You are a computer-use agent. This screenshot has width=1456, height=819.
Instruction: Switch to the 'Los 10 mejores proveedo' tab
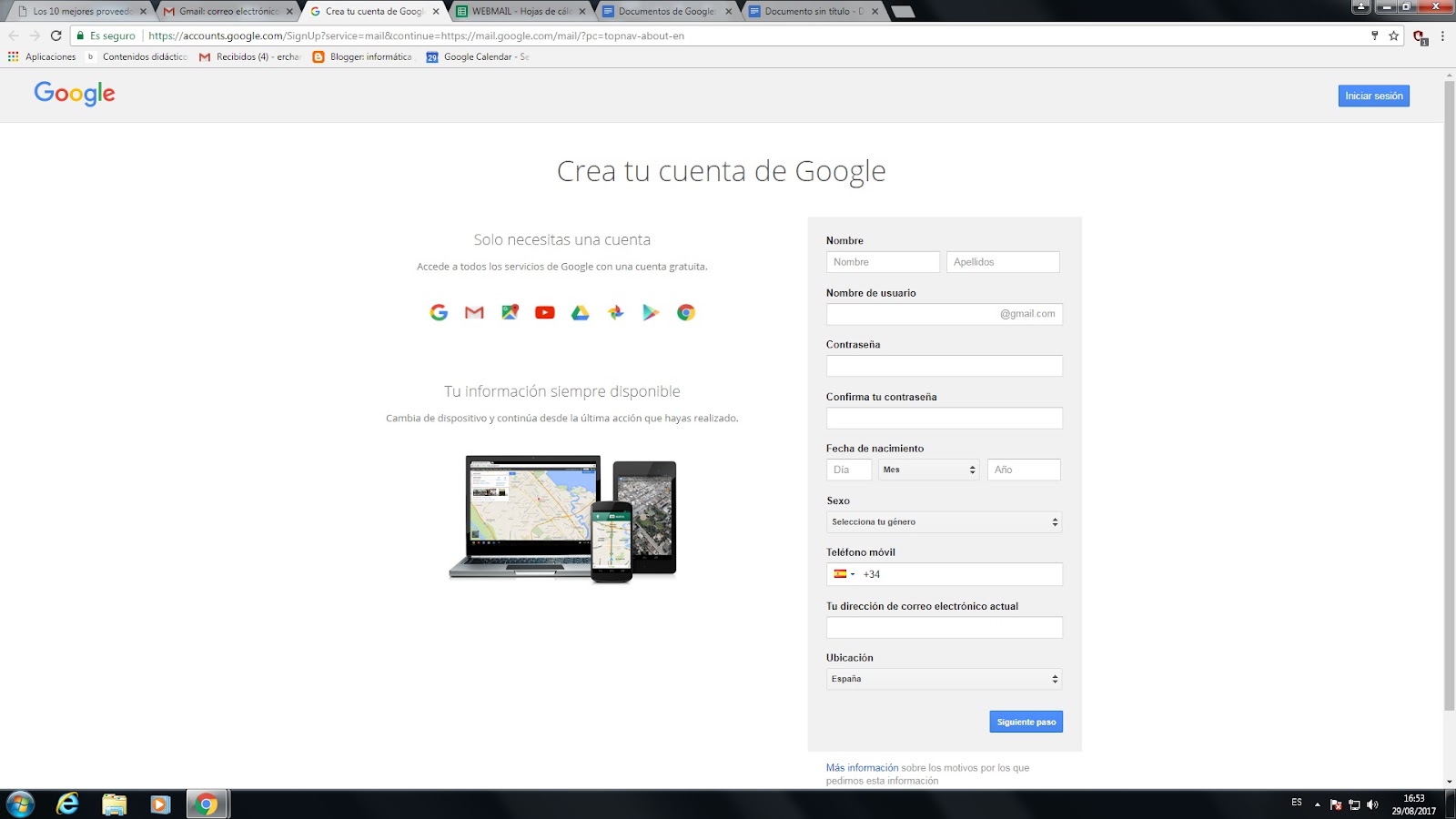pos(82,11)
